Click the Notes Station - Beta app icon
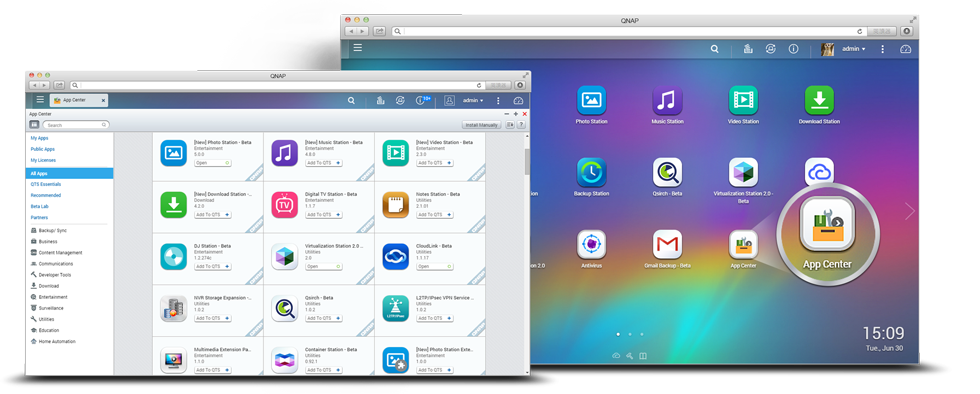 (396, 205)
